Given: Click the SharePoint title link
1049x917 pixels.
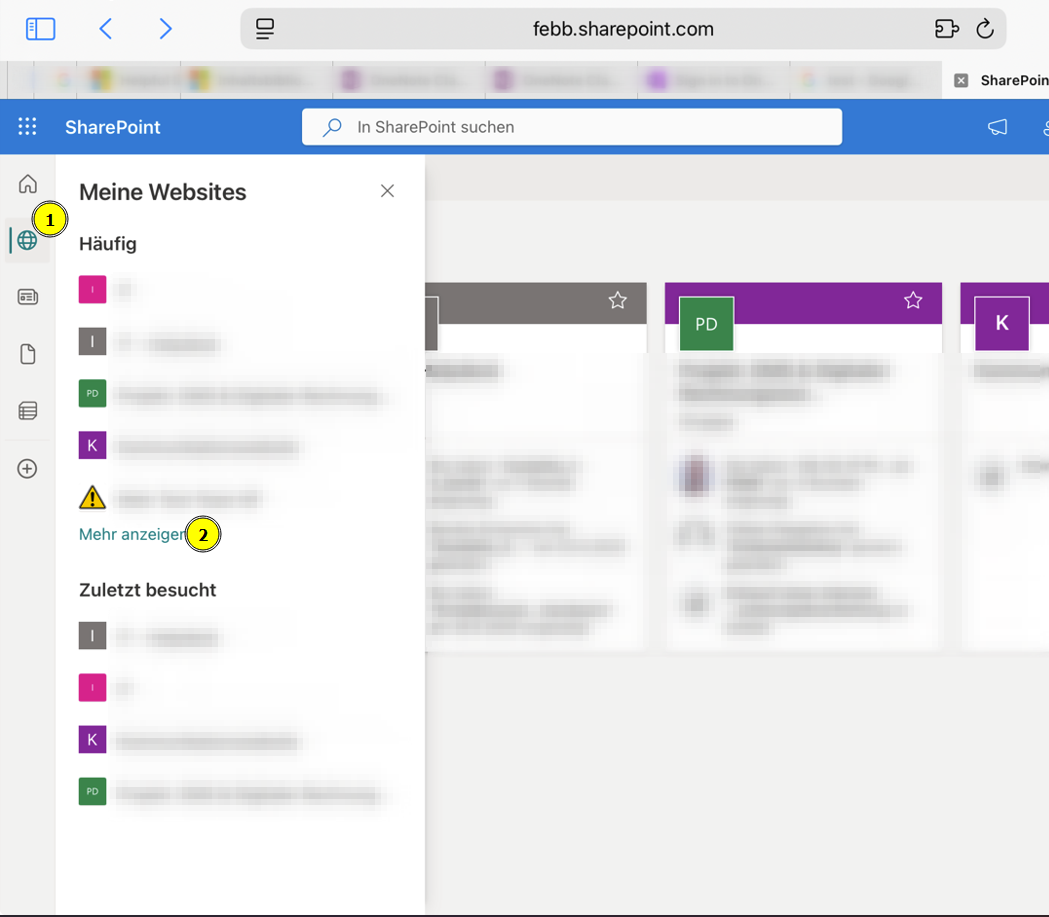Looking at the screenshot, I should click(x=112, y=127).
